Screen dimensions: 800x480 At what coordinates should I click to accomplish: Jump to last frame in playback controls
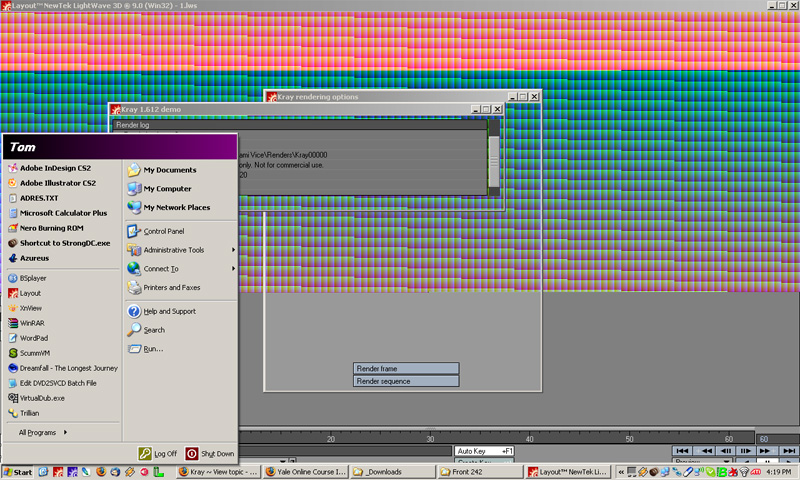click(x=788, y=450)
